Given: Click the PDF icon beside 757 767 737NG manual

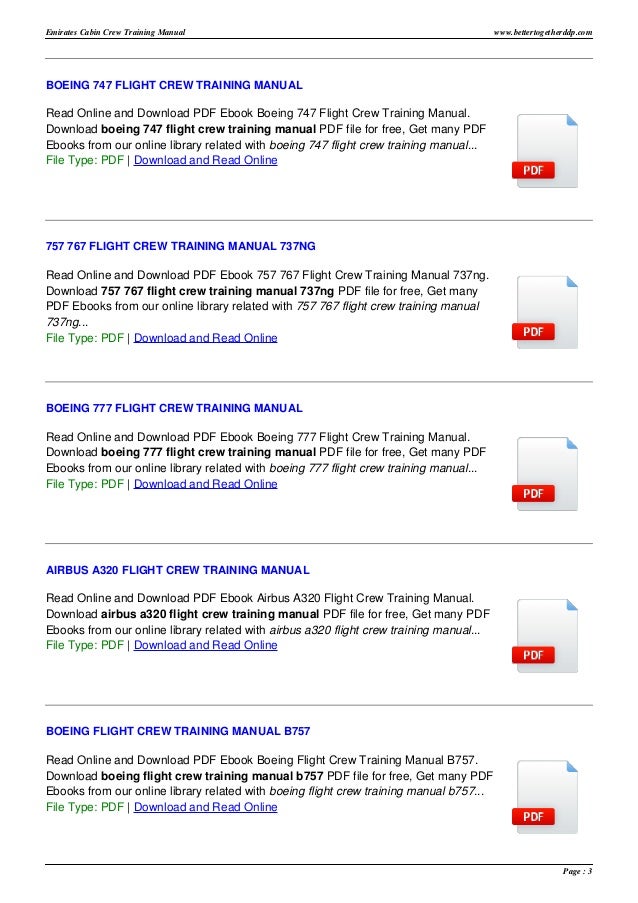Looking at the screenshot, I should (x=545, y=312).
